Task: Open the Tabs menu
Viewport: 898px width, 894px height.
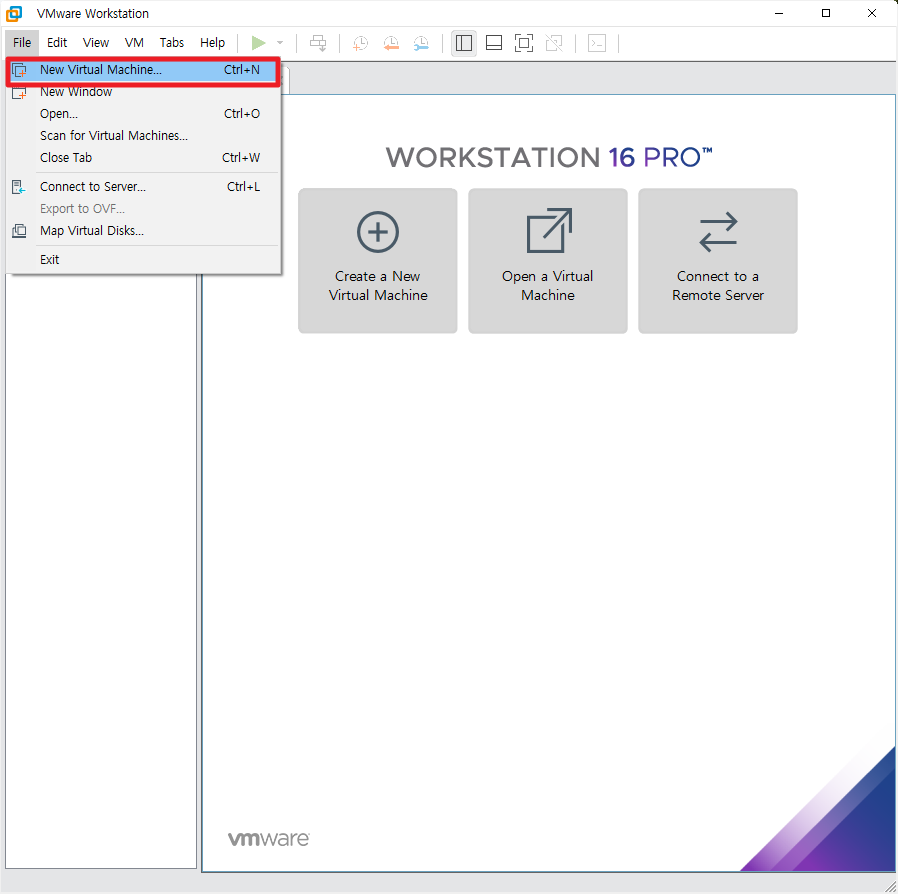Action: click(x=172, y=43)
